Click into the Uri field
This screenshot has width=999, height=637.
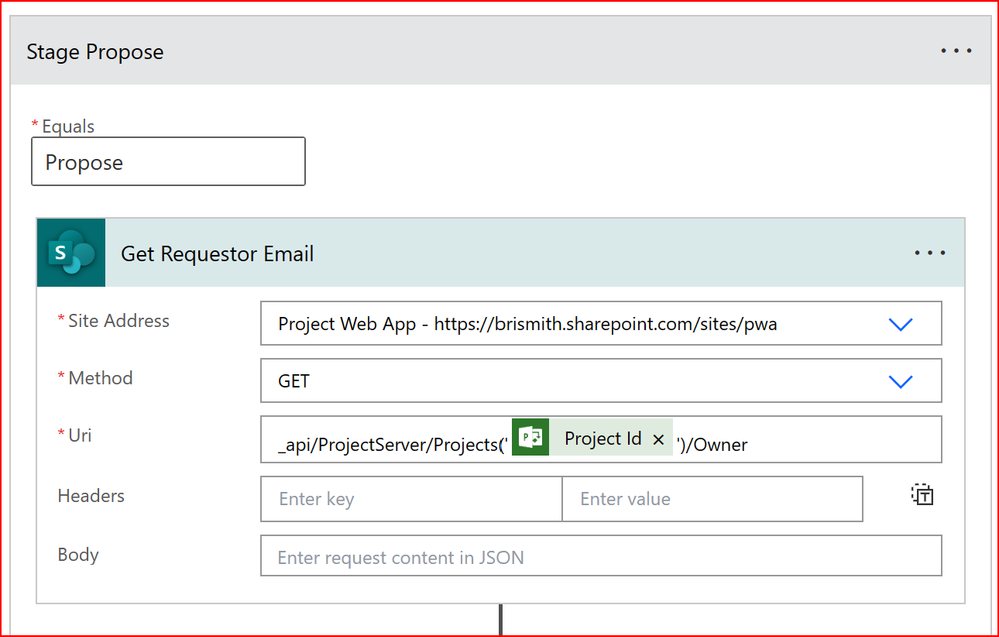click(601, 440)
